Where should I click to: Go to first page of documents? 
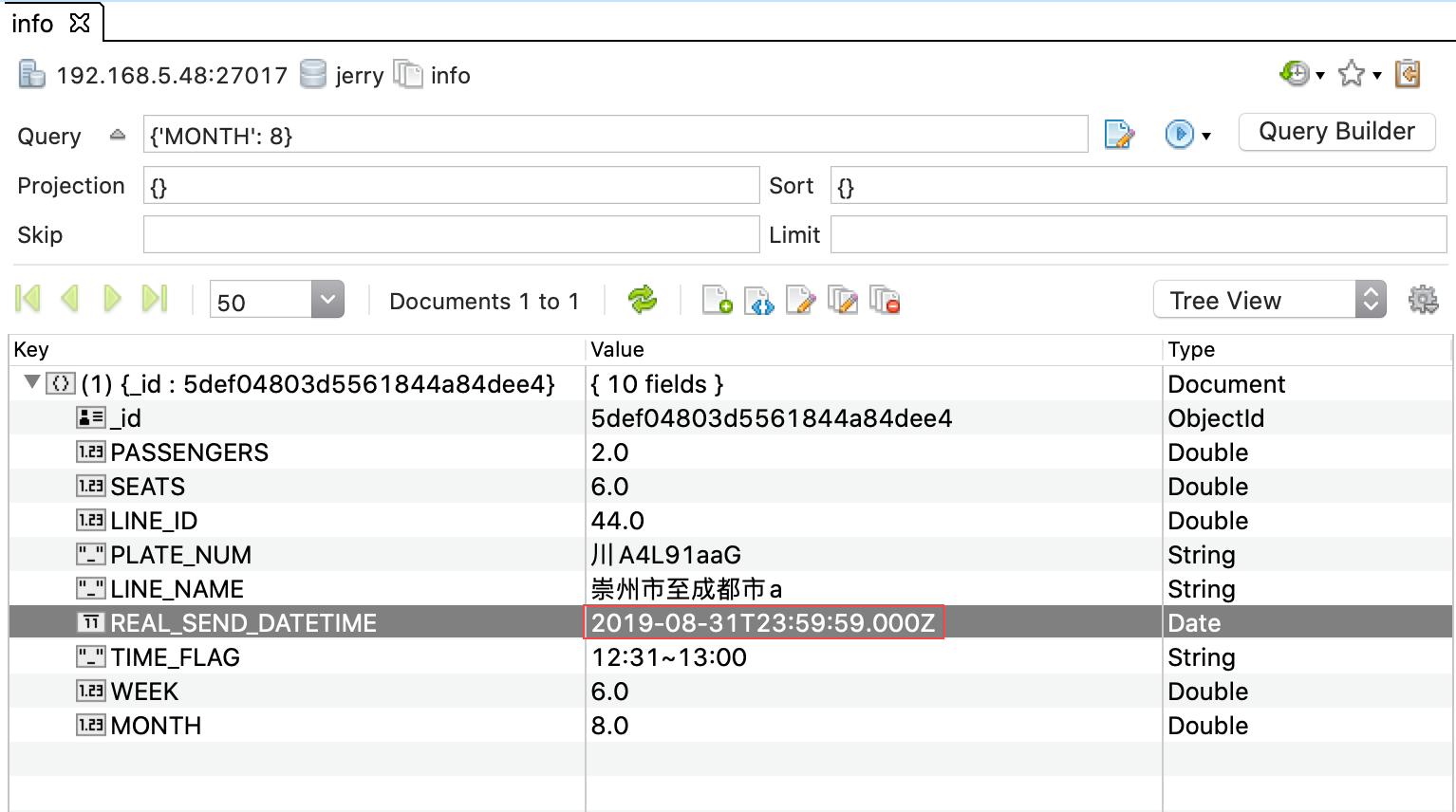tap(28, 300)
